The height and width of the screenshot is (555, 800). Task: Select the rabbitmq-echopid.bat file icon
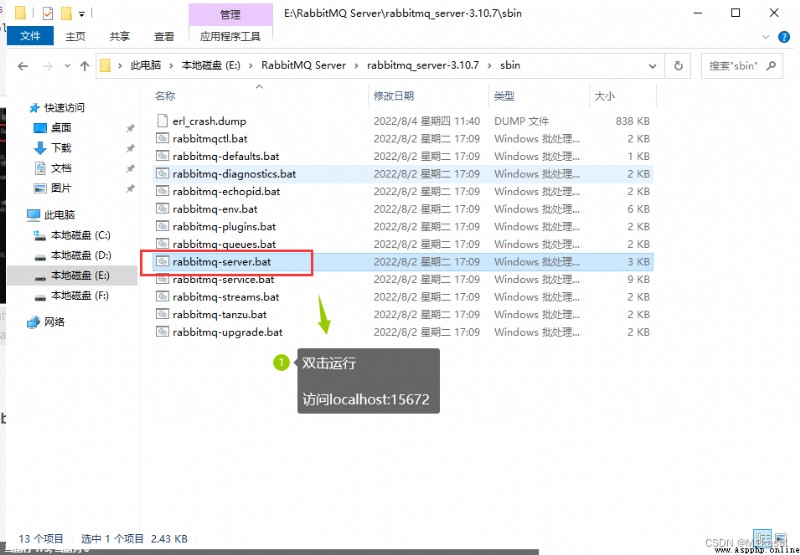tap(162, 191)
